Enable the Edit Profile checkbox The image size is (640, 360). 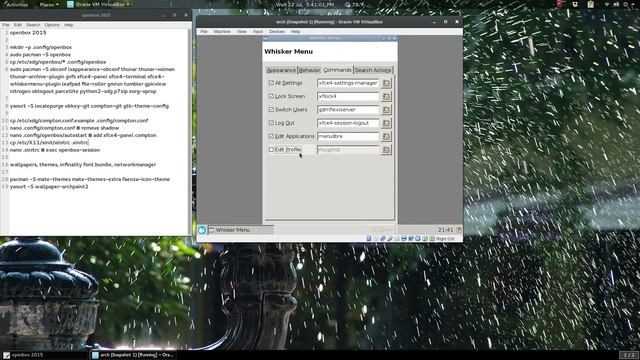click(271, 150)
